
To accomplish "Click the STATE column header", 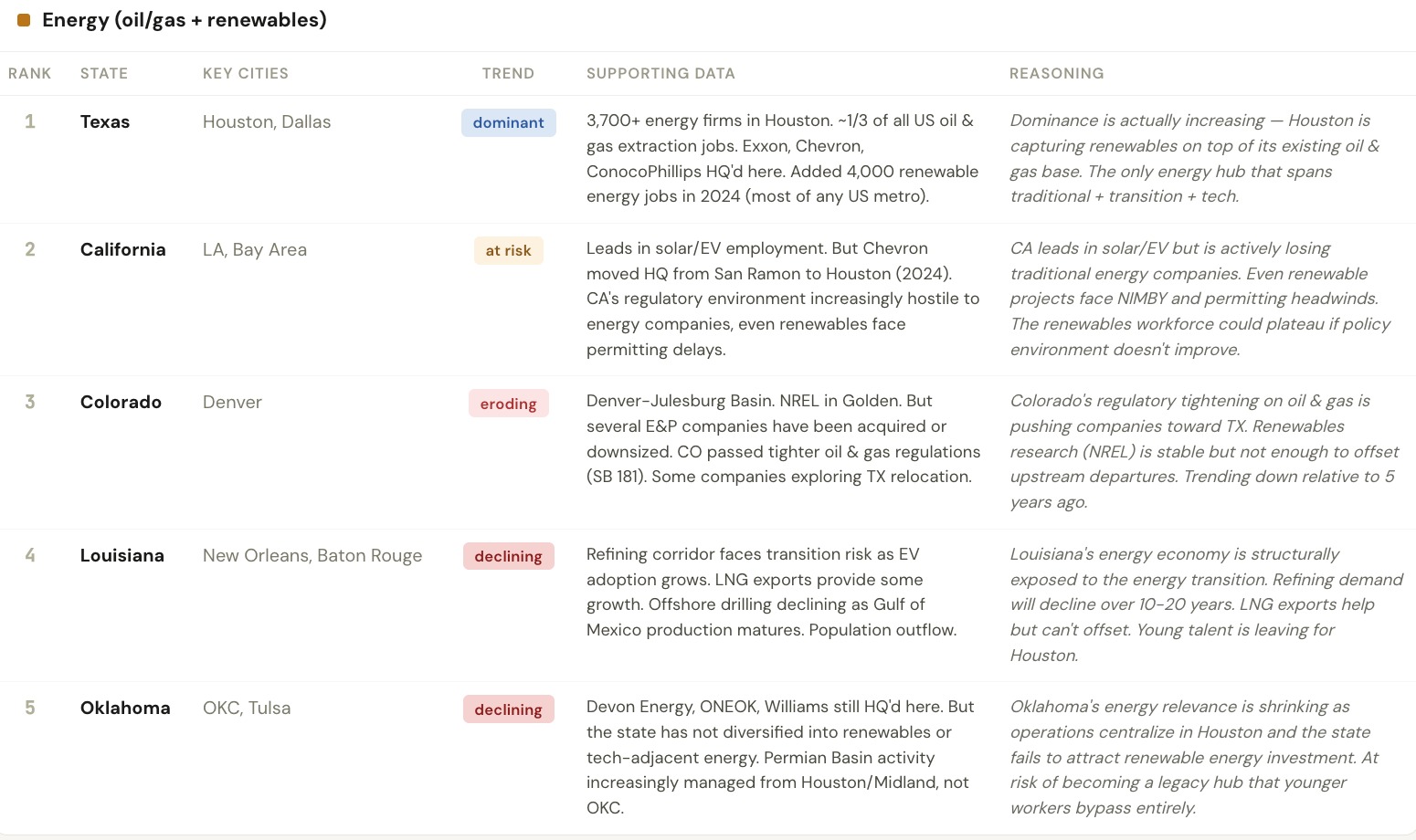I will point(104,74).
